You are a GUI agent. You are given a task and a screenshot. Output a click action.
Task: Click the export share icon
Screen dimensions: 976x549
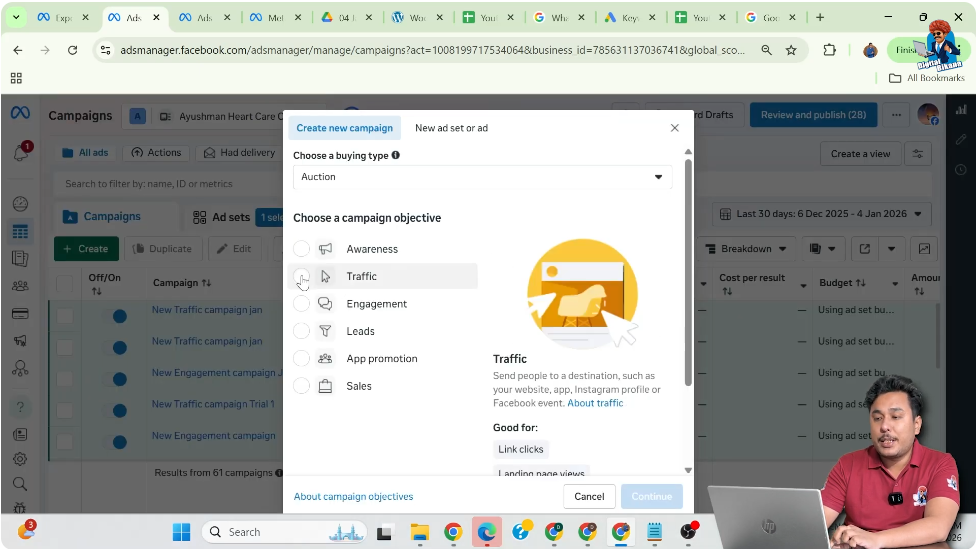click(x=865, y=248)
